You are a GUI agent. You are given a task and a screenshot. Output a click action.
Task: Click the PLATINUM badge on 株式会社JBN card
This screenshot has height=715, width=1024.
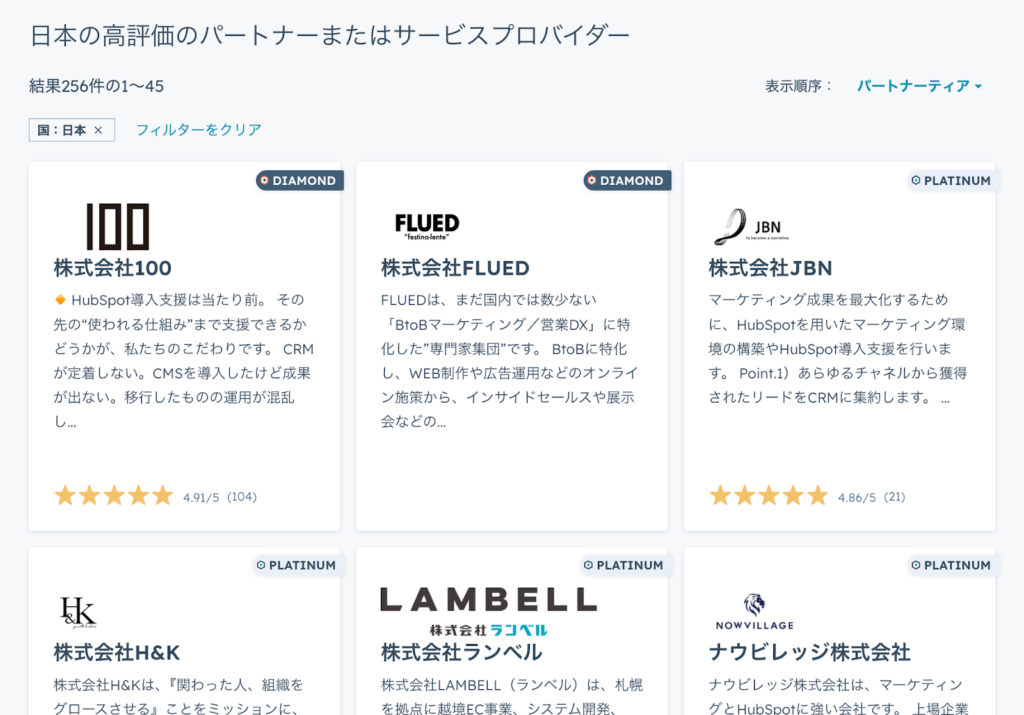(951, 181)
